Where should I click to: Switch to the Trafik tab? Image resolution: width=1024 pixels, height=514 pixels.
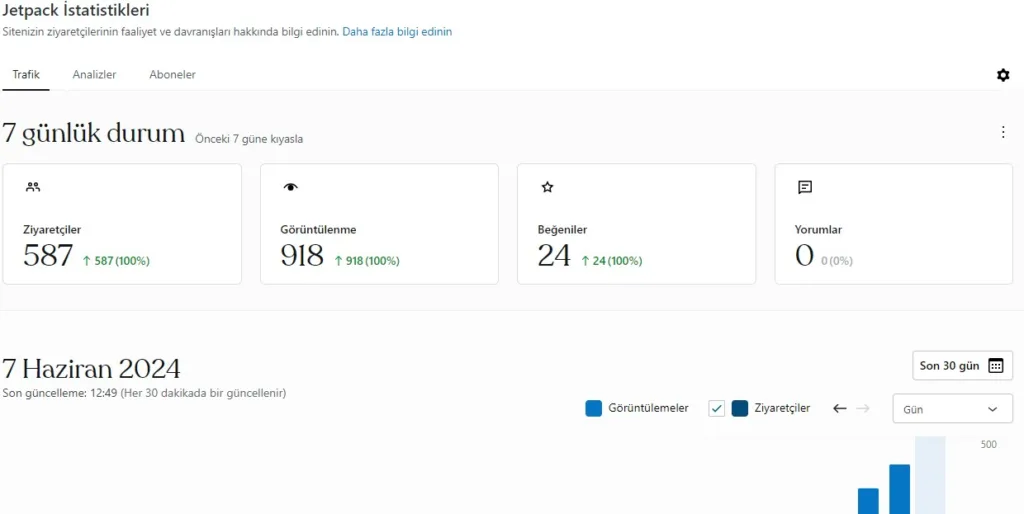click(26, 75)
